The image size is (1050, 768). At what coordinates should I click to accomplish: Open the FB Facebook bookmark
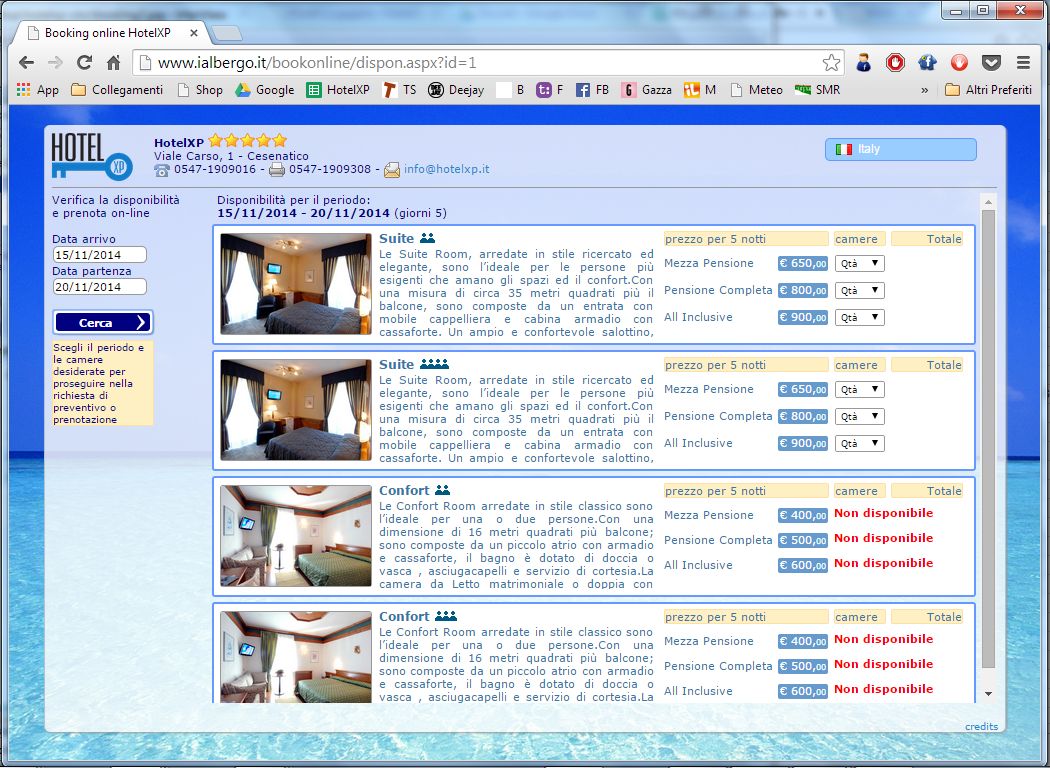pyautogui.click(x=593, y=90)
